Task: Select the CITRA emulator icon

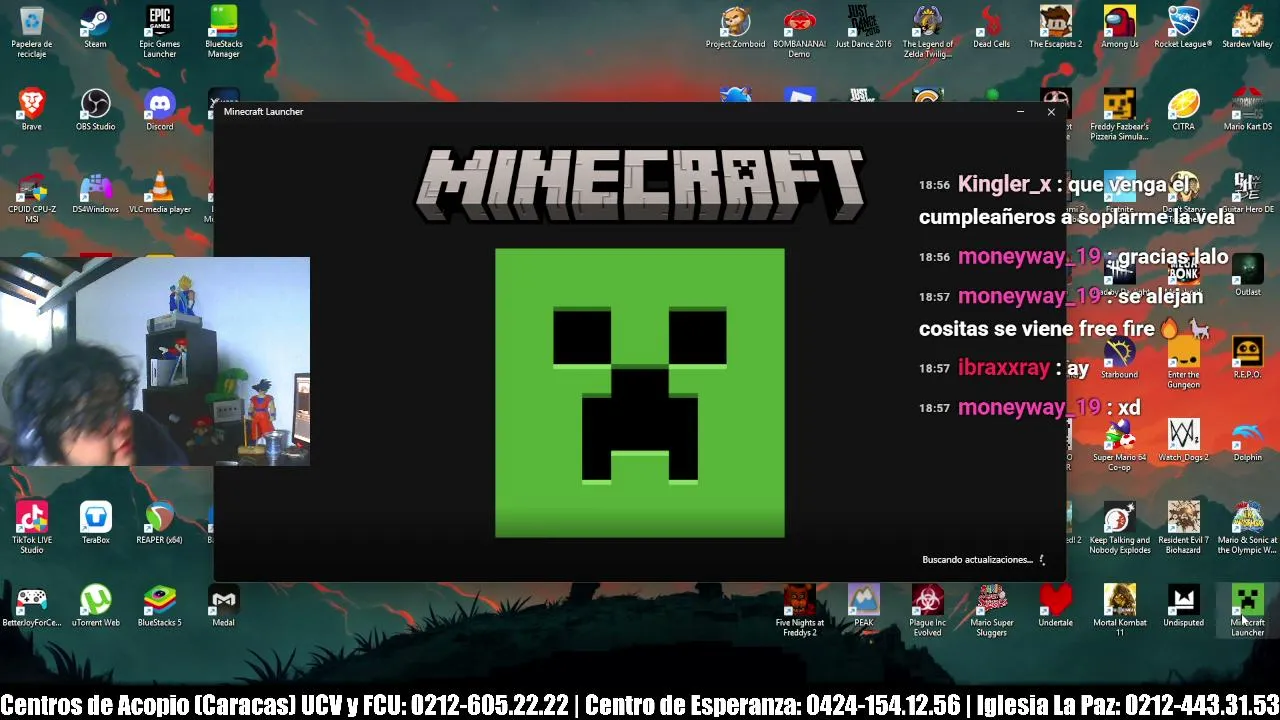Action: pos(1183,110)
